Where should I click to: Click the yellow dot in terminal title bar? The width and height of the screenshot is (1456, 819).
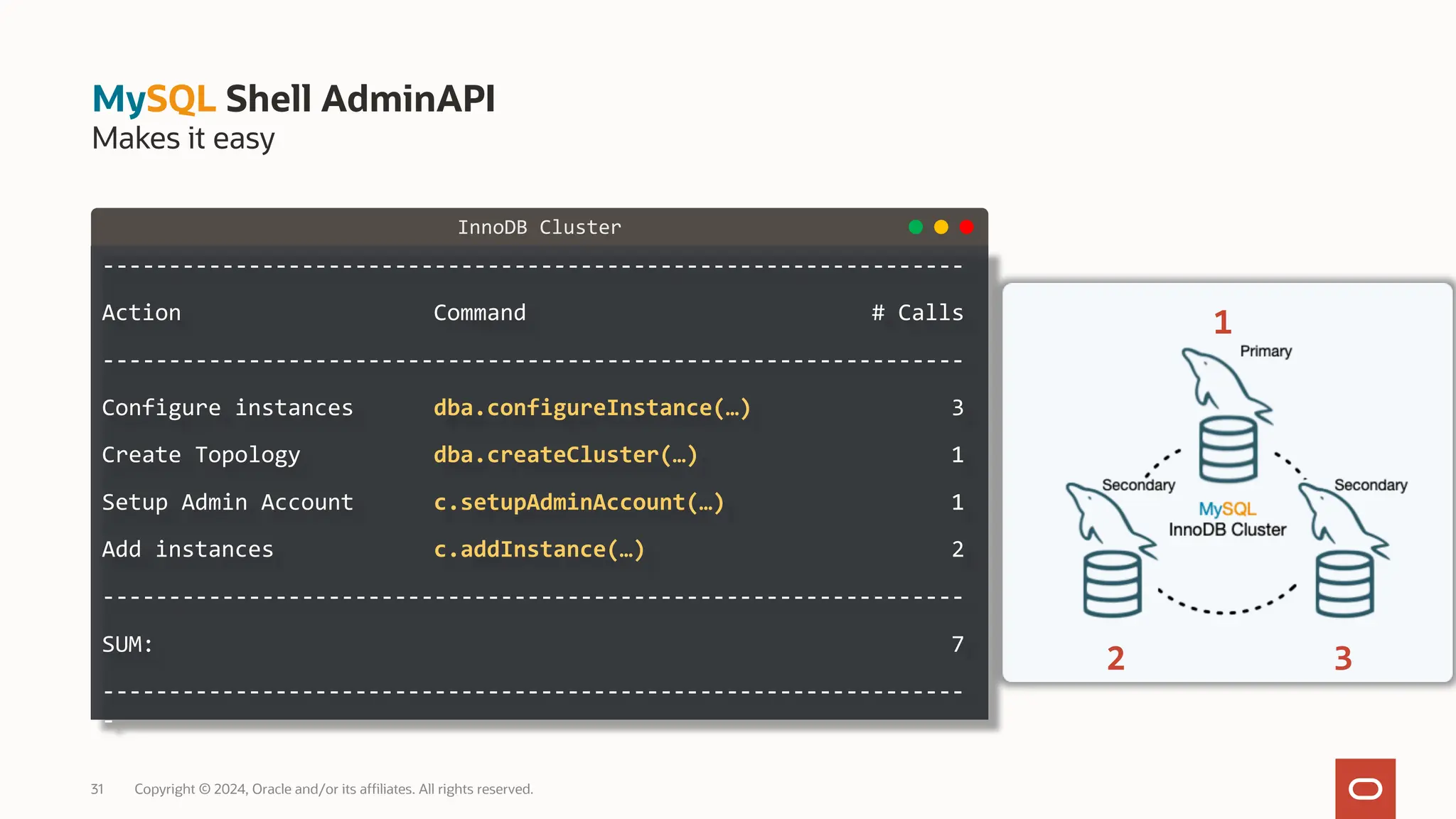(941, 227)
